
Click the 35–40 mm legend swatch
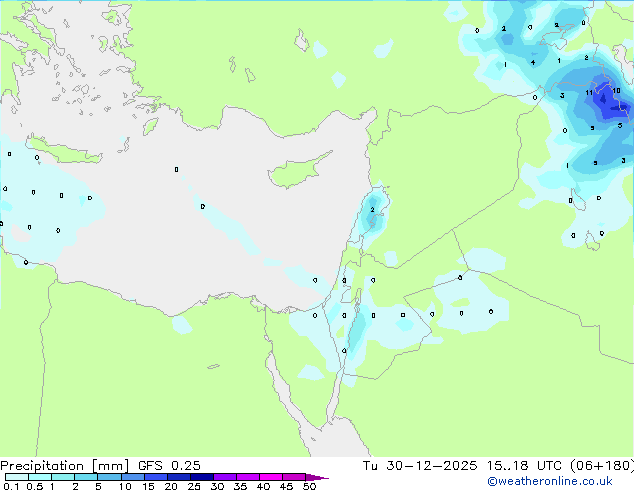pos(247,477)
